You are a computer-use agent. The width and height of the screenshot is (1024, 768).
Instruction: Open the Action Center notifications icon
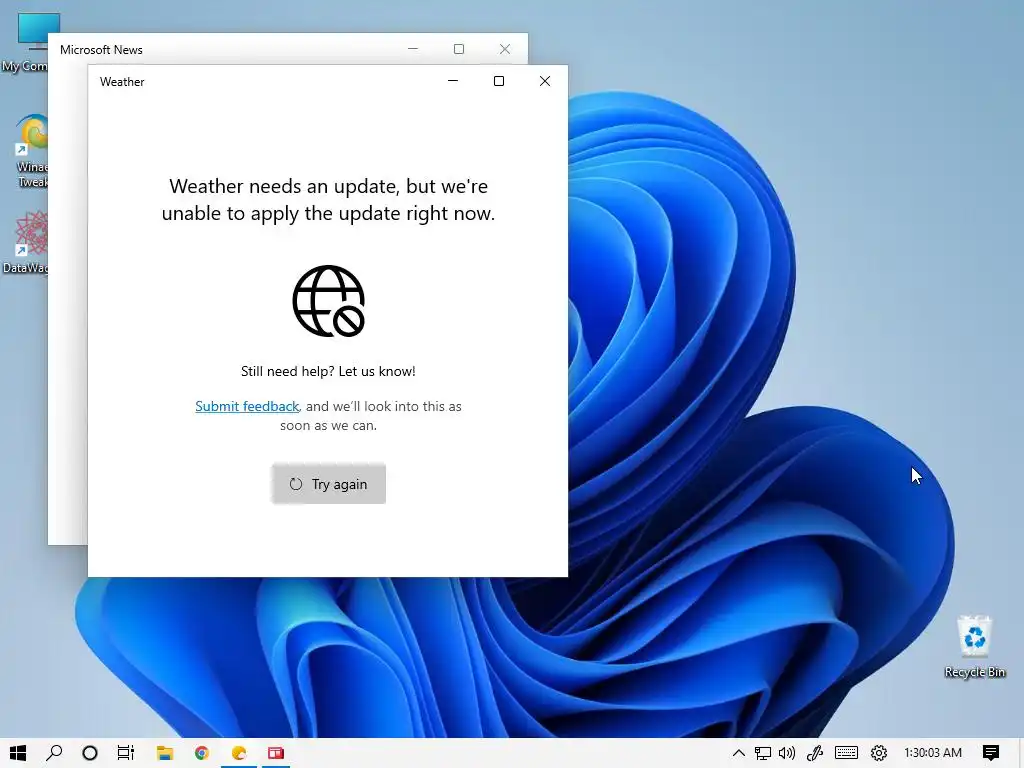pyautogui.click(x=991, y=753)
